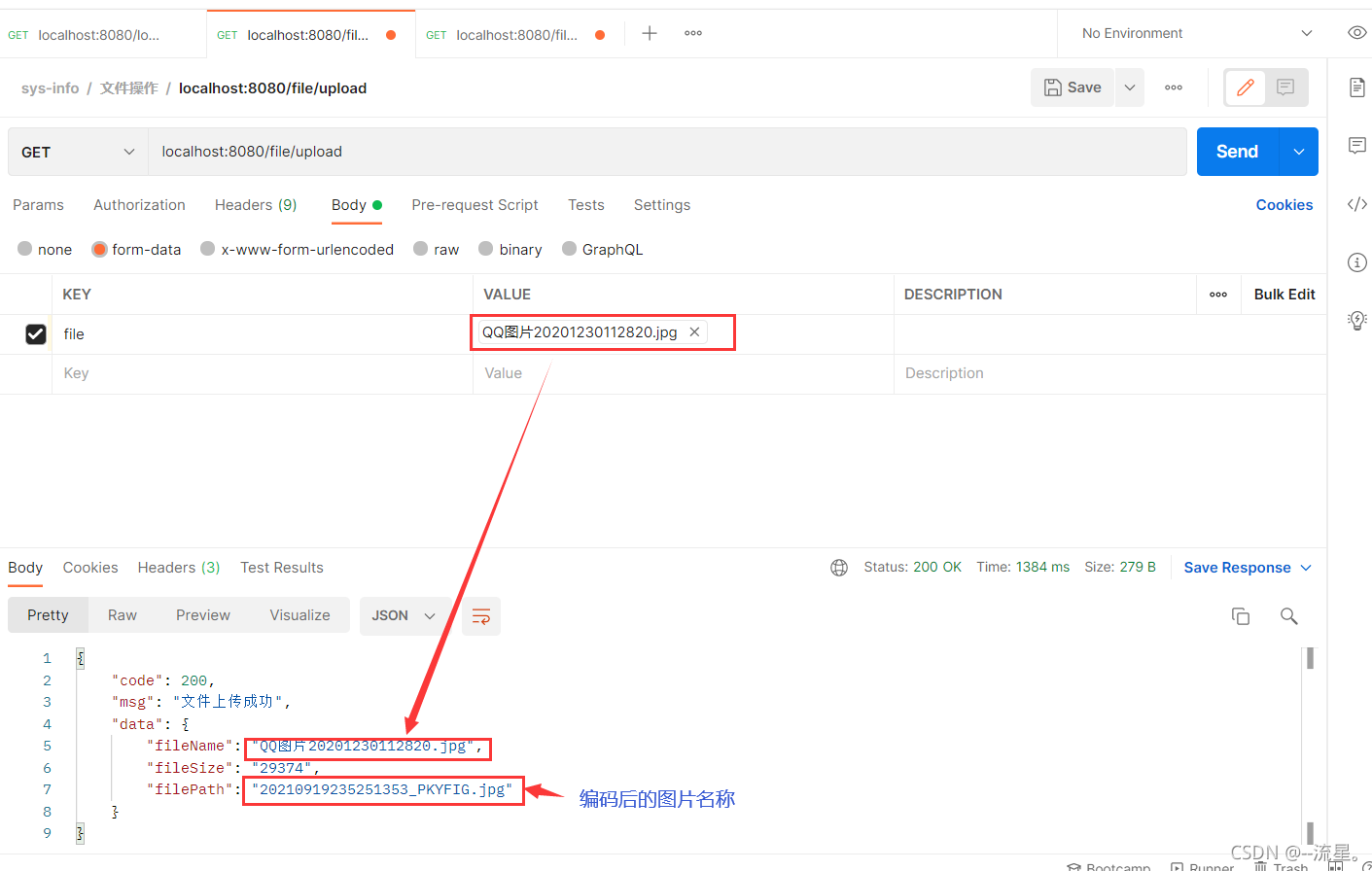Switch to edit mode pencil icon

coord(1245,87)
